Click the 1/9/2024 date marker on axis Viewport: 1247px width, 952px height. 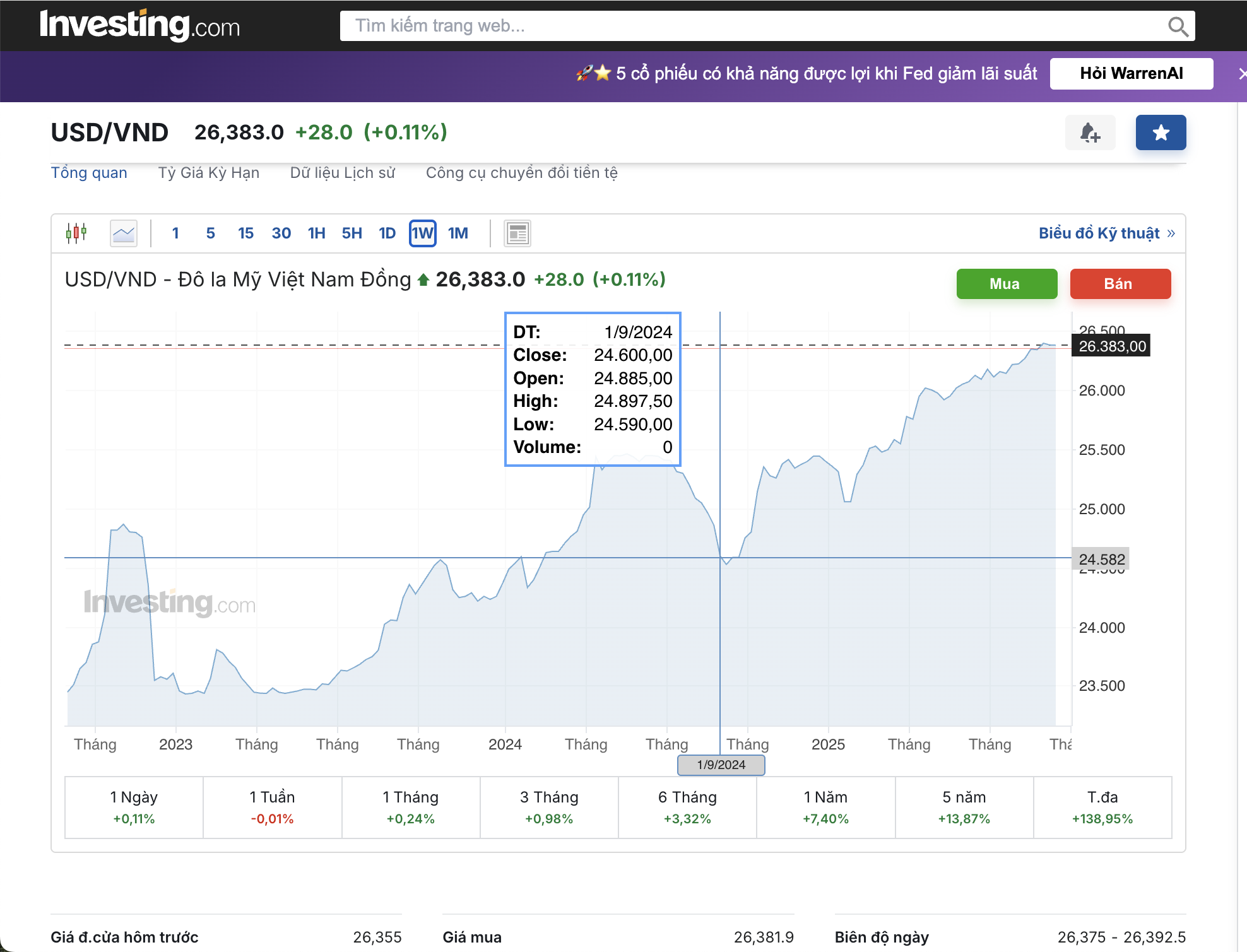pyautogui.click(x=721, y=765)
